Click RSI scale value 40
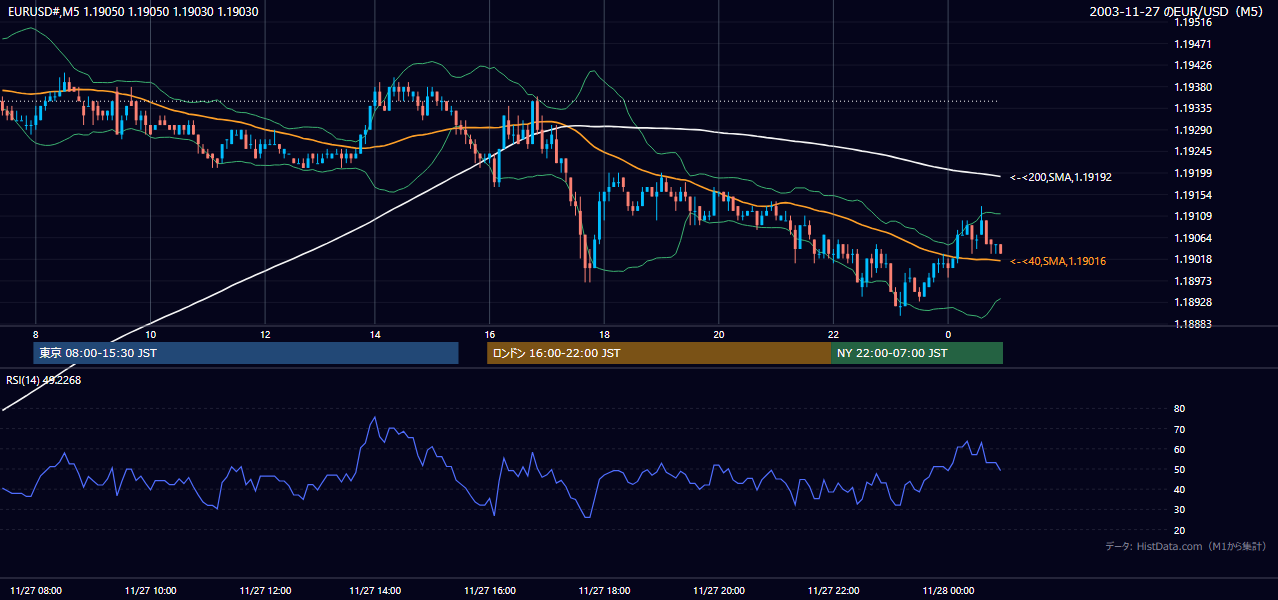 (x=1179, y=490)
